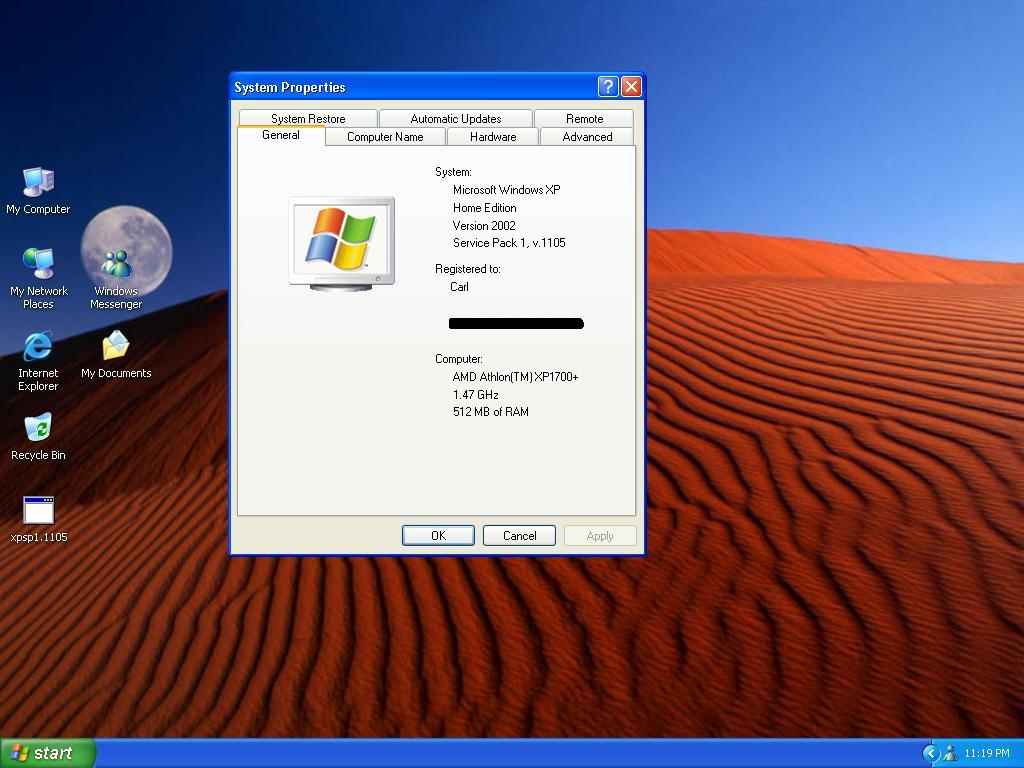Click the Windows logo monitor image
This screenshot has width=1024, height=768.
point(342,243)
